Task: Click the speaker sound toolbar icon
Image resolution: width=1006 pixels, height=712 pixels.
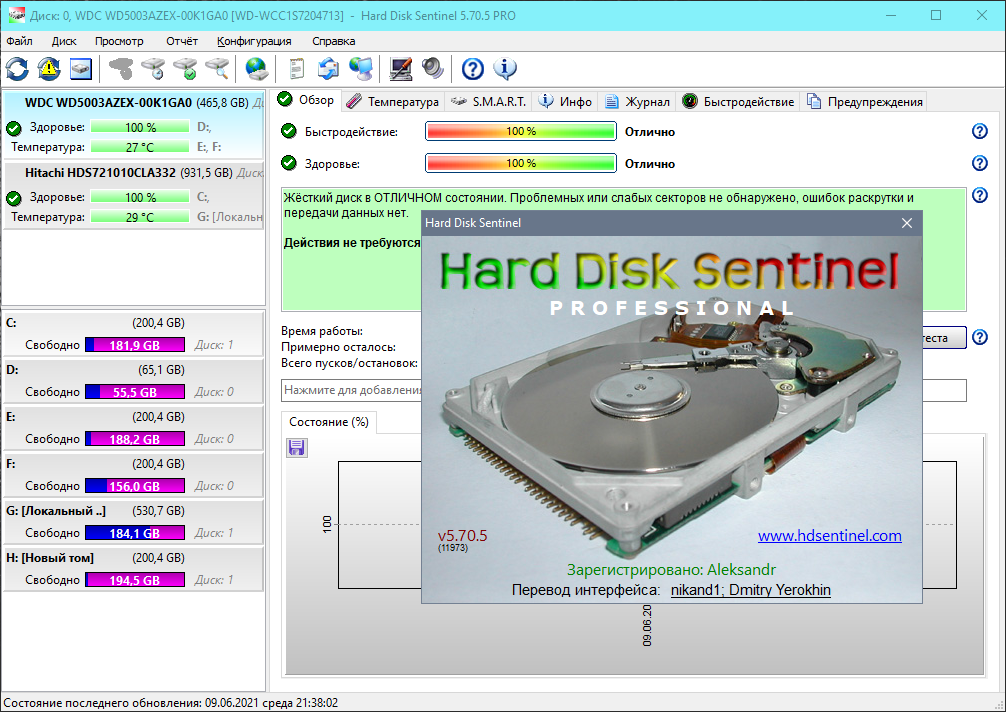Action: click(x=433, y=69)
